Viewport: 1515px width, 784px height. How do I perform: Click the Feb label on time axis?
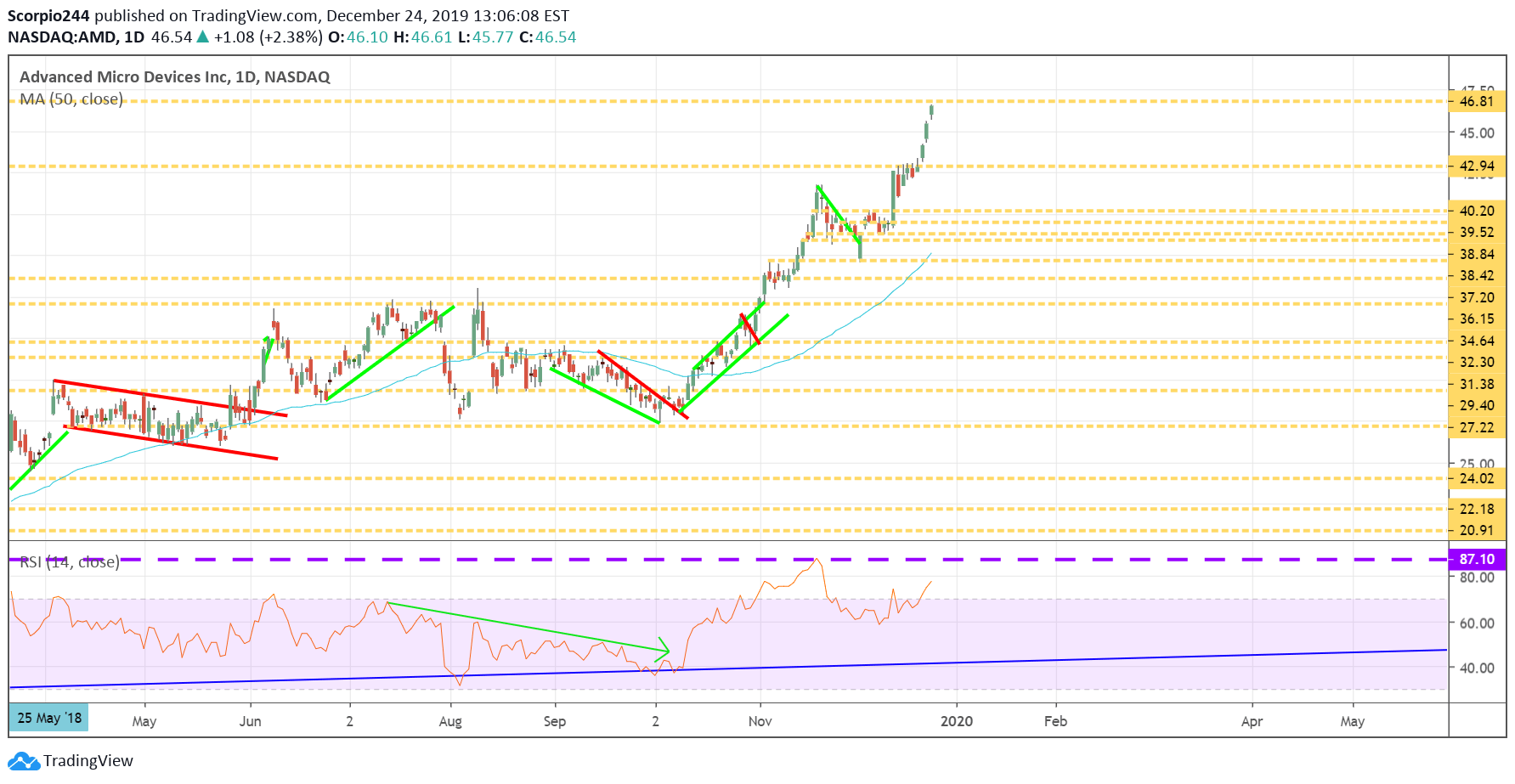point(1055,721)
